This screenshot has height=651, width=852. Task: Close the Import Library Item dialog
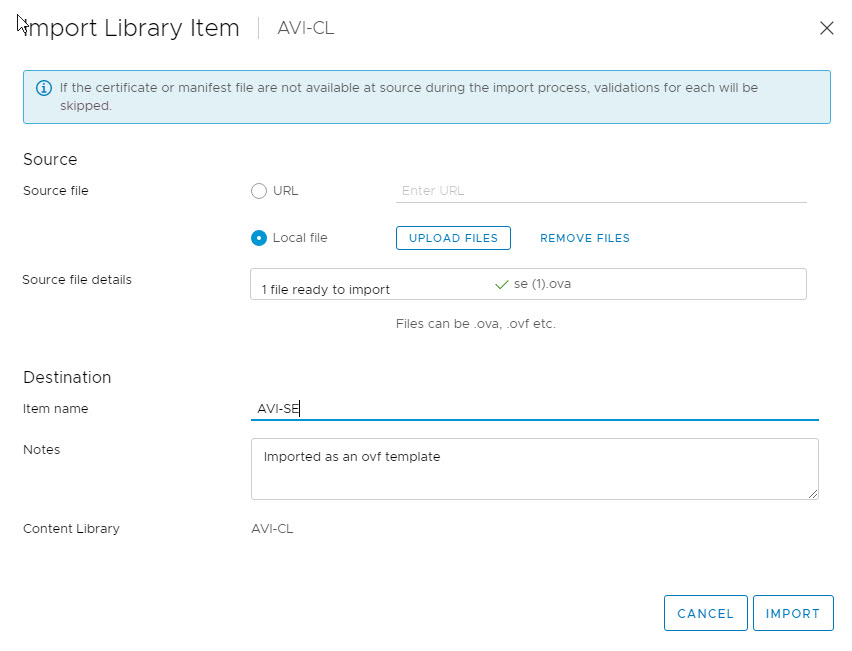click(x=826, y=28)
